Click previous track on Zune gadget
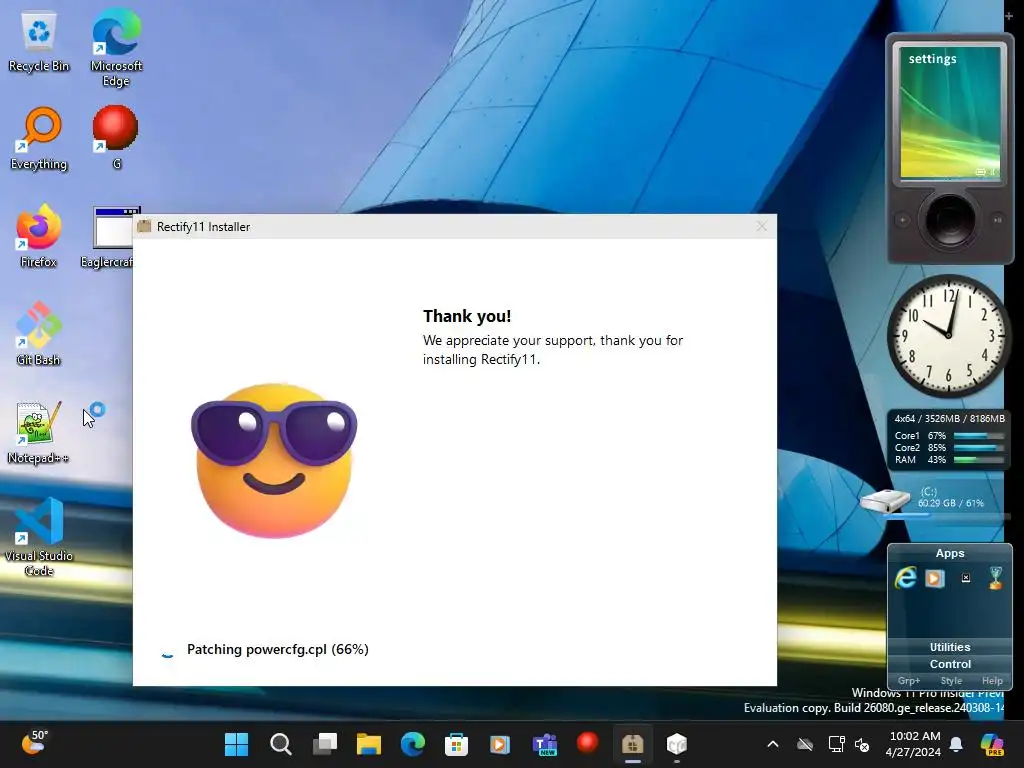This screenshot has width=1024, height=768. coord(903,220)
